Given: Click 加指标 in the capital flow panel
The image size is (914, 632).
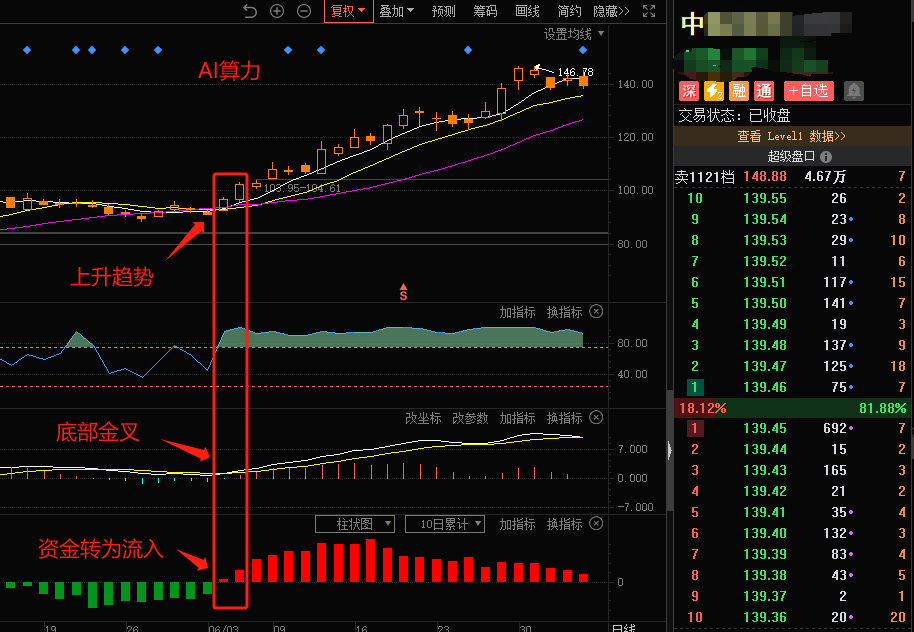Looking at the screenshot, I should tap(517, 525).
